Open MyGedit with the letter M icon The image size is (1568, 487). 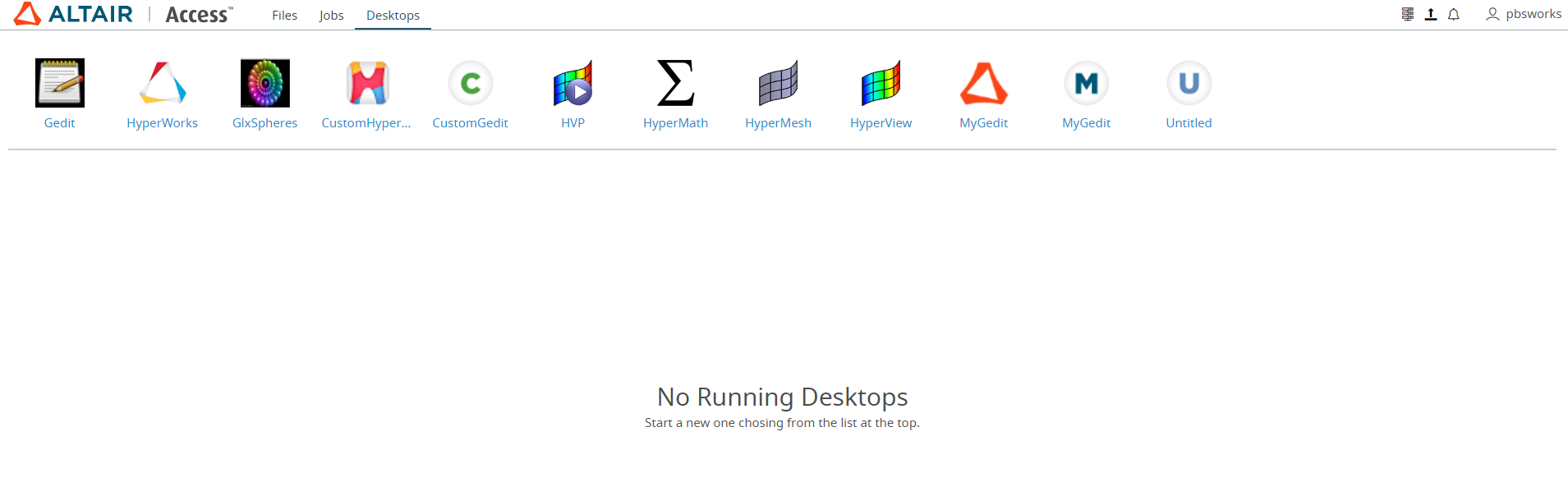click(1087, 83)
